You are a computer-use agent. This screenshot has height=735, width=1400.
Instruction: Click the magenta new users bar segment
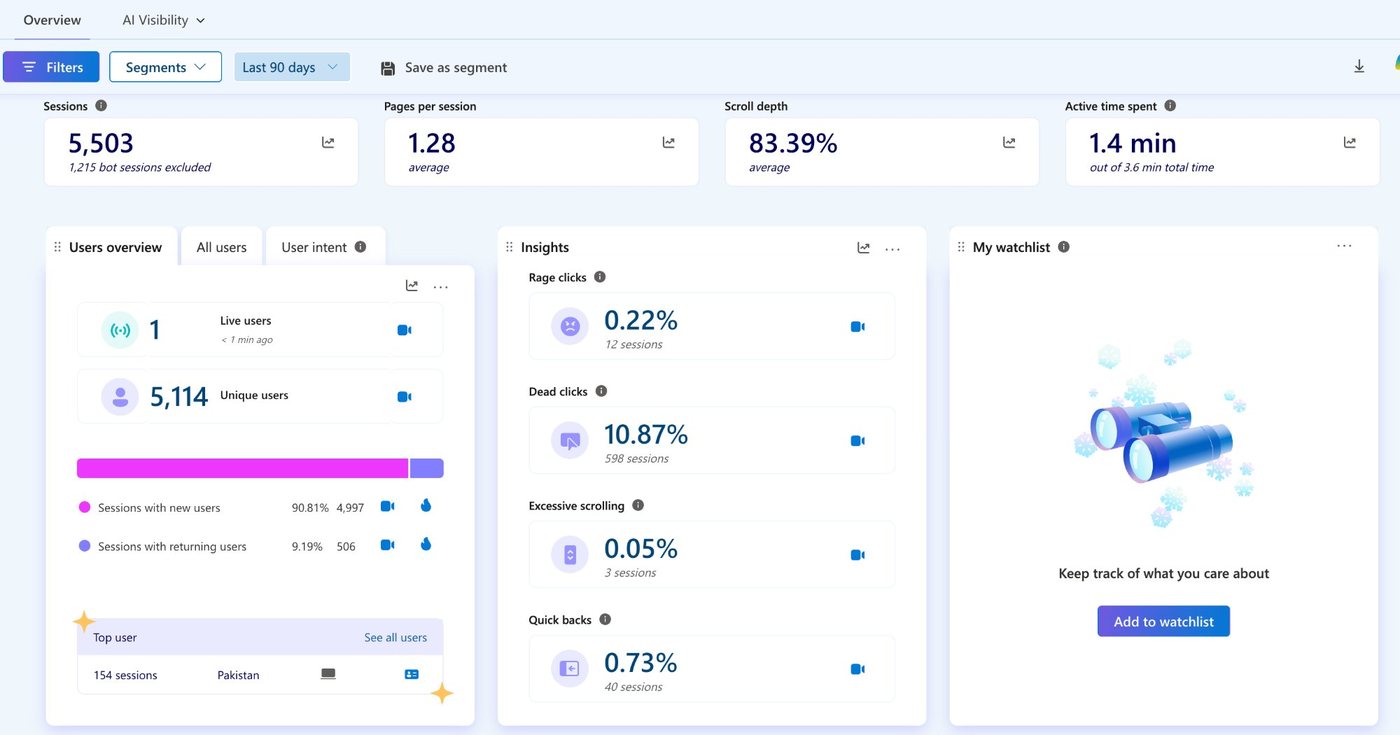pyautogui.click(x=243, y=468)
